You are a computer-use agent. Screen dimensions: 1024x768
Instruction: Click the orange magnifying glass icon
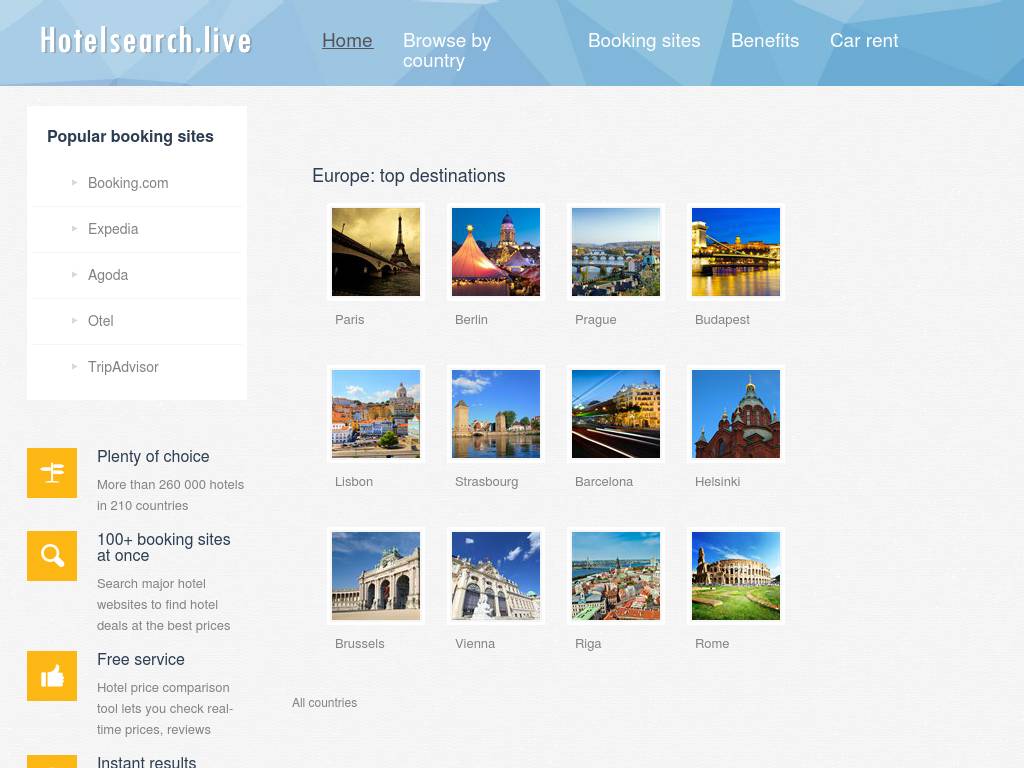coord(52,556)
